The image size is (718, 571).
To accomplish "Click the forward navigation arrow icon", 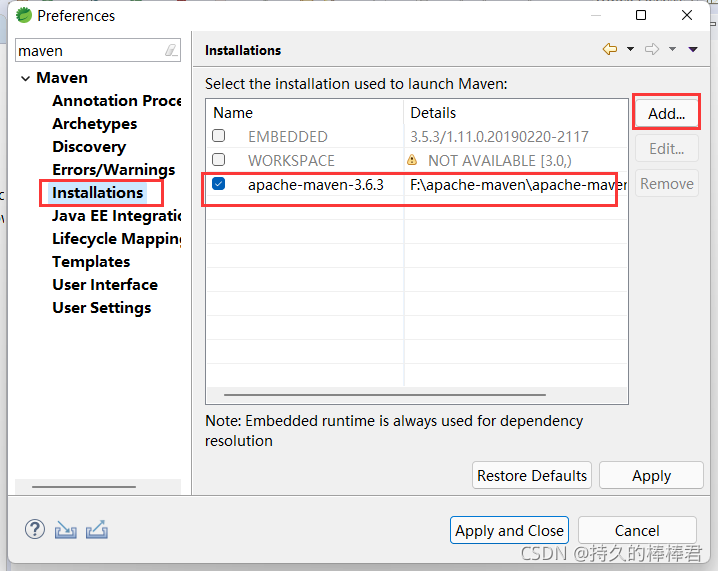I will click(x=652, y=49).
